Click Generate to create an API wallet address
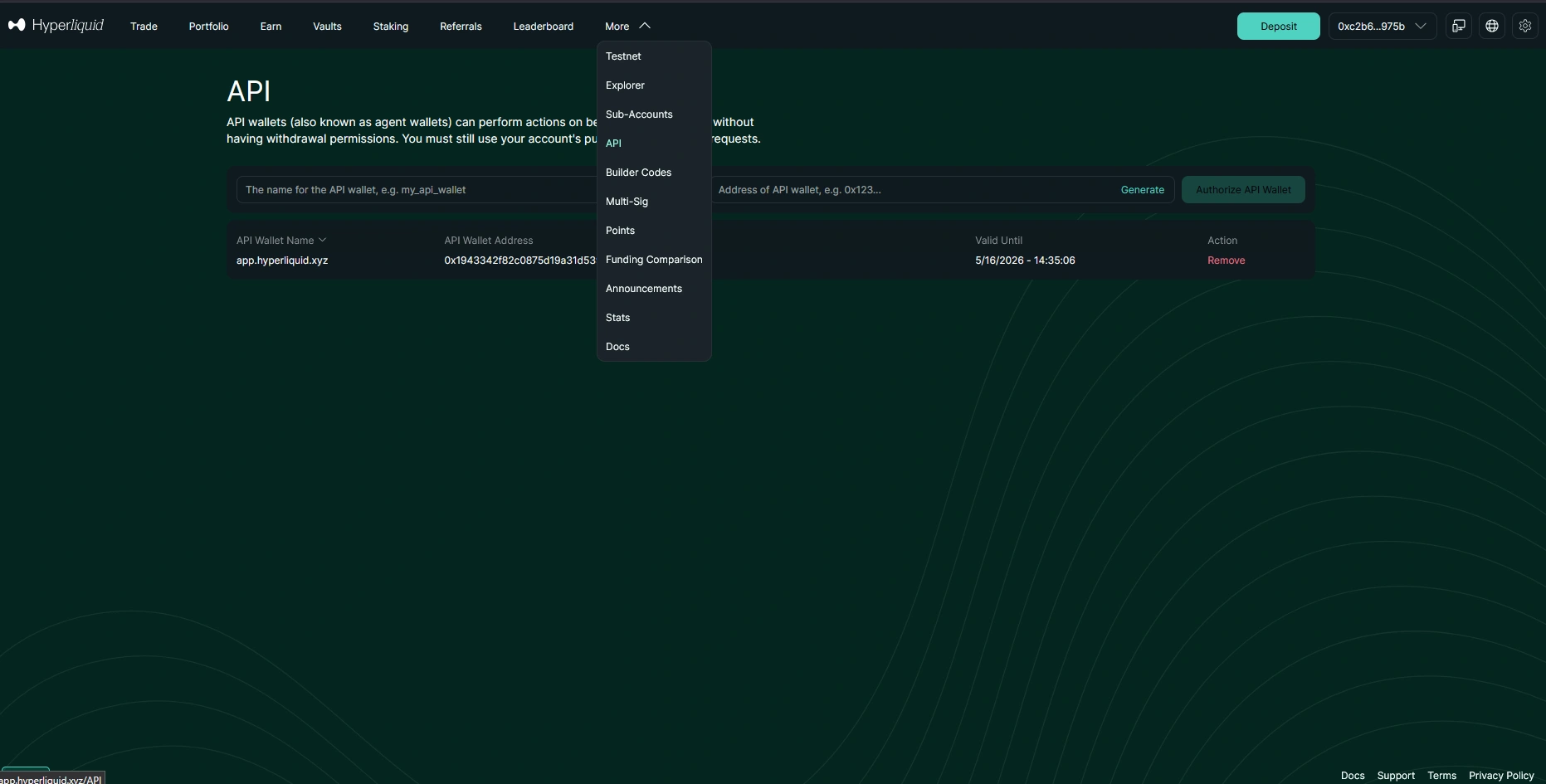 coord(1142,190)
